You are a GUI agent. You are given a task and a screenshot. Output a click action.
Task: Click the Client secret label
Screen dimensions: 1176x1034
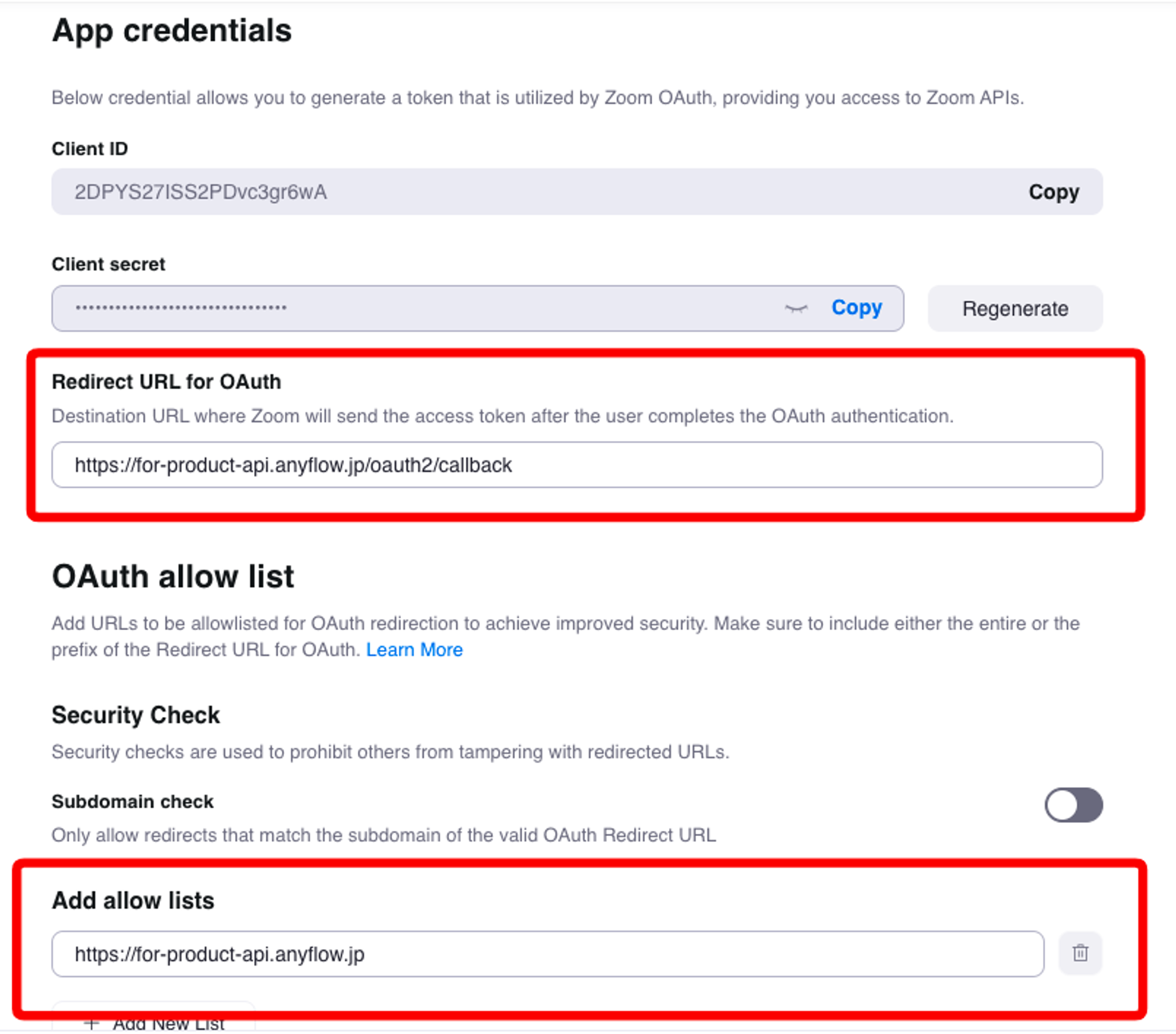pyautogui.click(x=108, y=265)
